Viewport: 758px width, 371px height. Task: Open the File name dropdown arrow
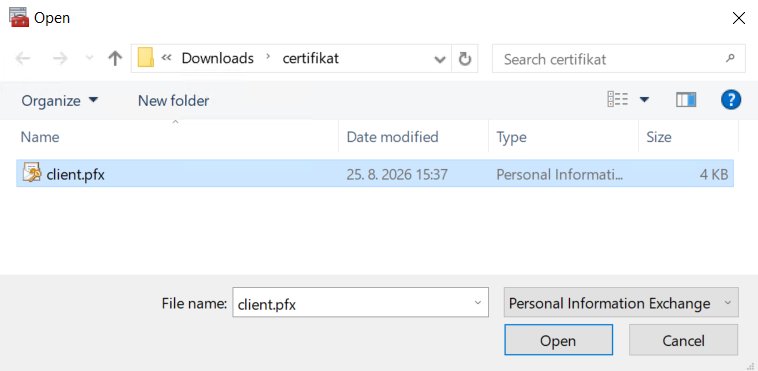click(x=478, y=303)
